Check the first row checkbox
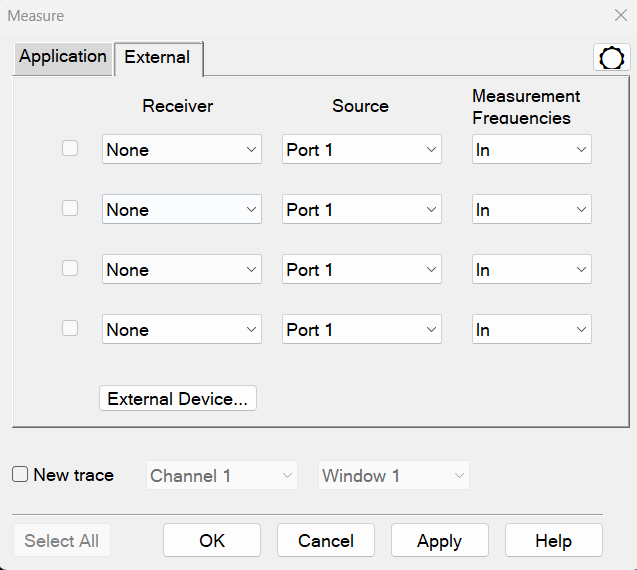The image size is (637, 570). pyautogui.click(x=70, y=148)
